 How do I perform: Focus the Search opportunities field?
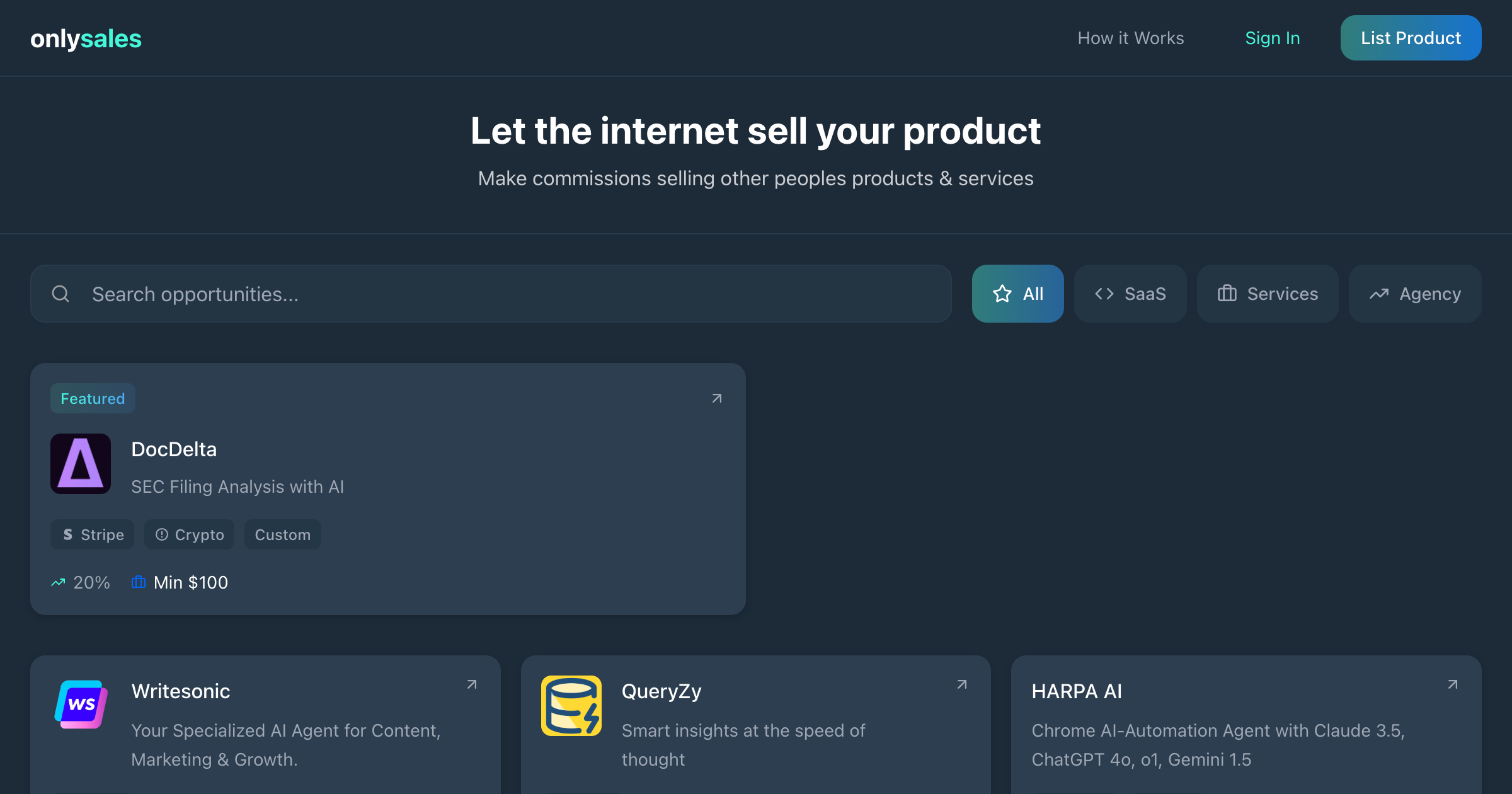click(491, 294)
